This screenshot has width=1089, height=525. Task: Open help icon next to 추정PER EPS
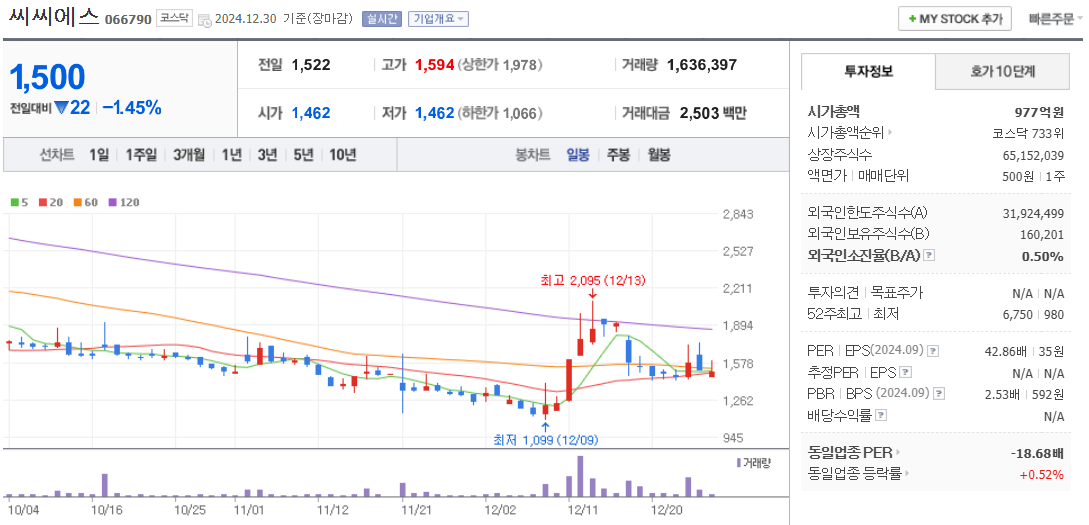[x=906, y=372]
